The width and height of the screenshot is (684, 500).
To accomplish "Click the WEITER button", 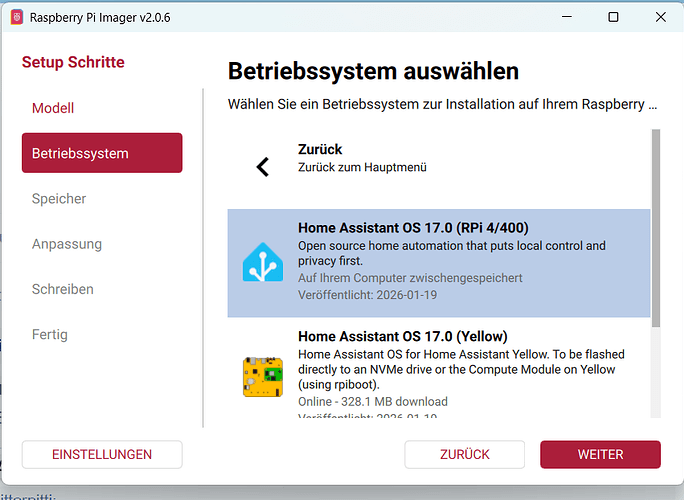I will click(x=600, y=455).
